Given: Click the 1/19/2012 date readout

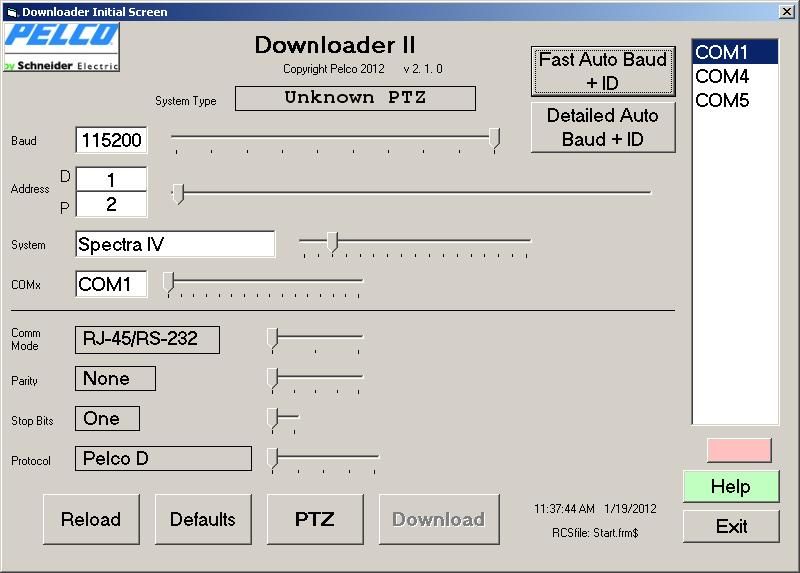Looking at the screenshot, I should point(630,509).
